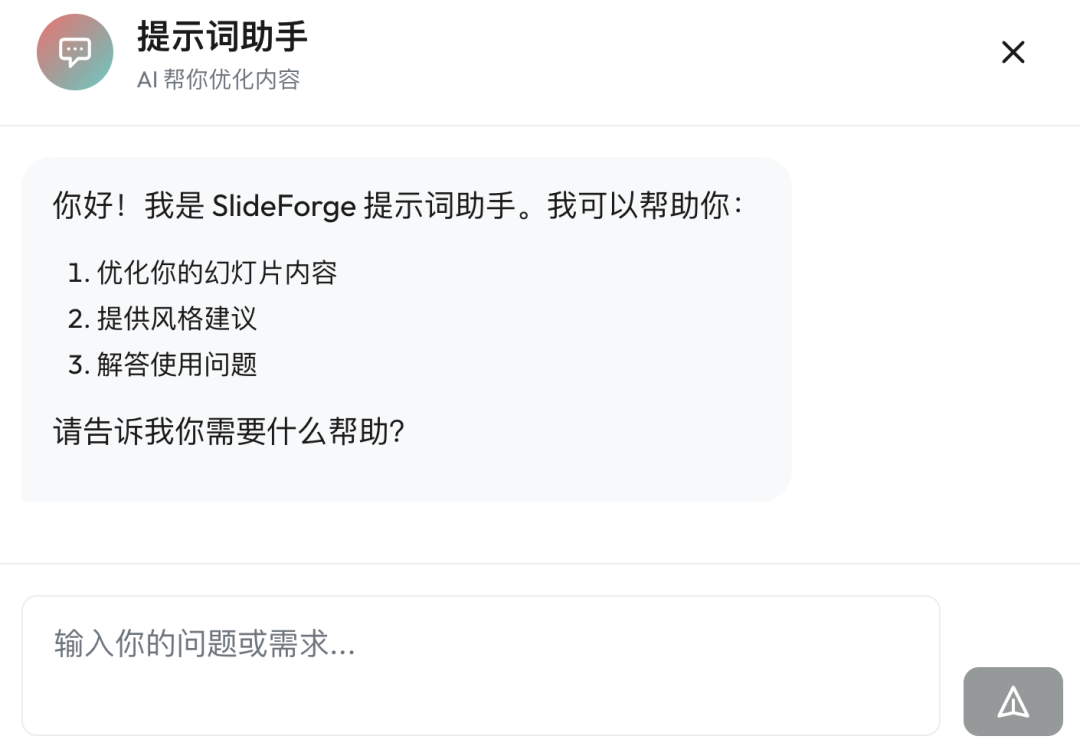The image size is (1080, 746).
Task: Click the 请告诉我你需要什么帮助 prompt text
Action: click(x=228, y=431)
